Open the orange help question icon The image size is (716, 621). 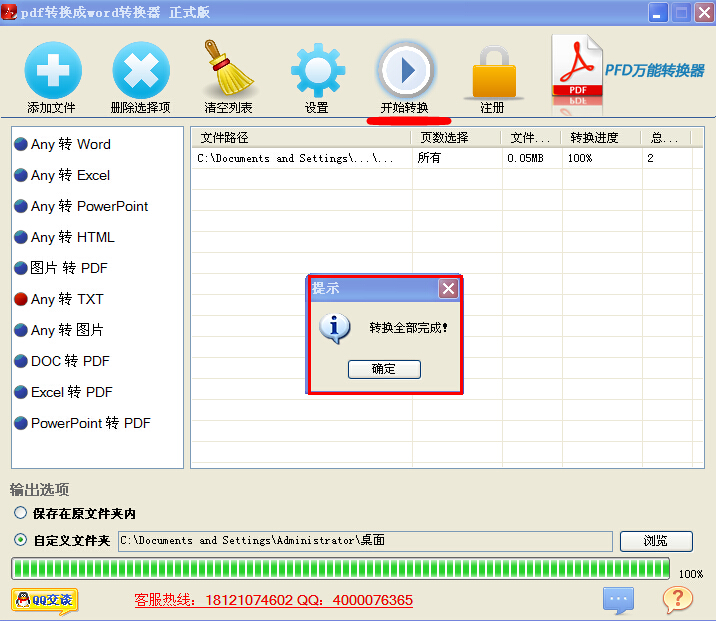click(678, 599)
